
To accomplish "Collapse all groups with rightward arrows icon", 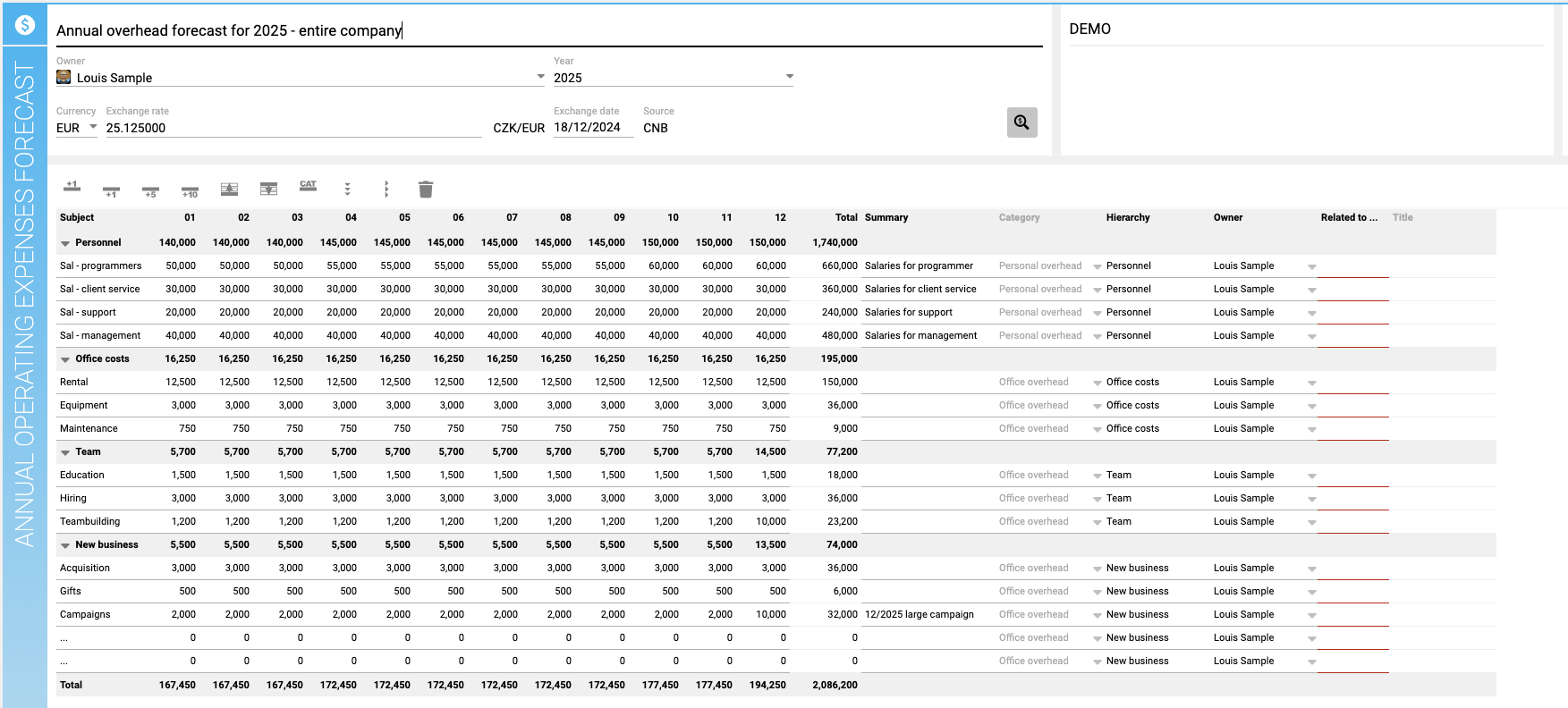I will pyautogui.click(x=386, y=189).
